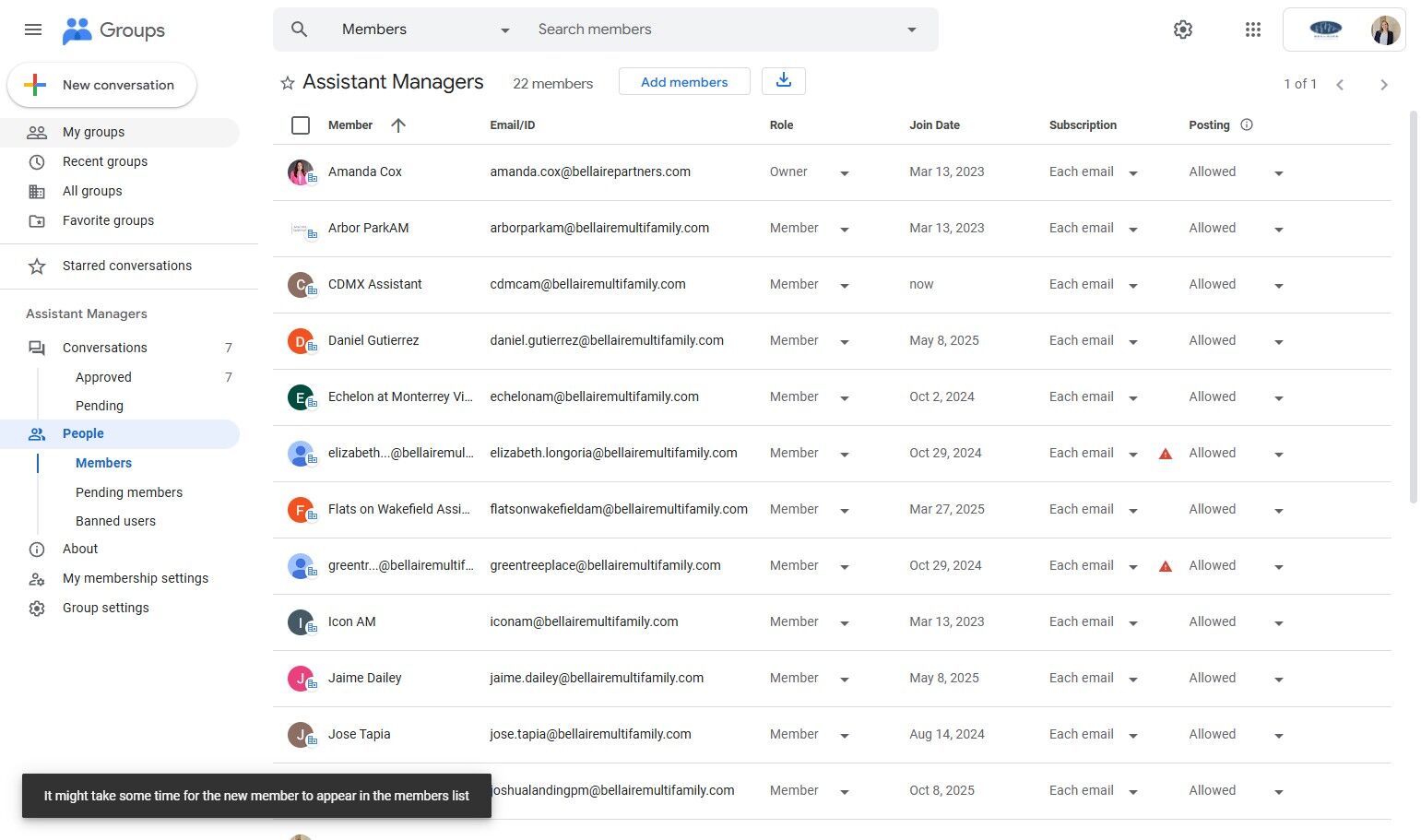Go to Group settings
The width and height of the screenshot is (1421, 840).
point(105,608)
